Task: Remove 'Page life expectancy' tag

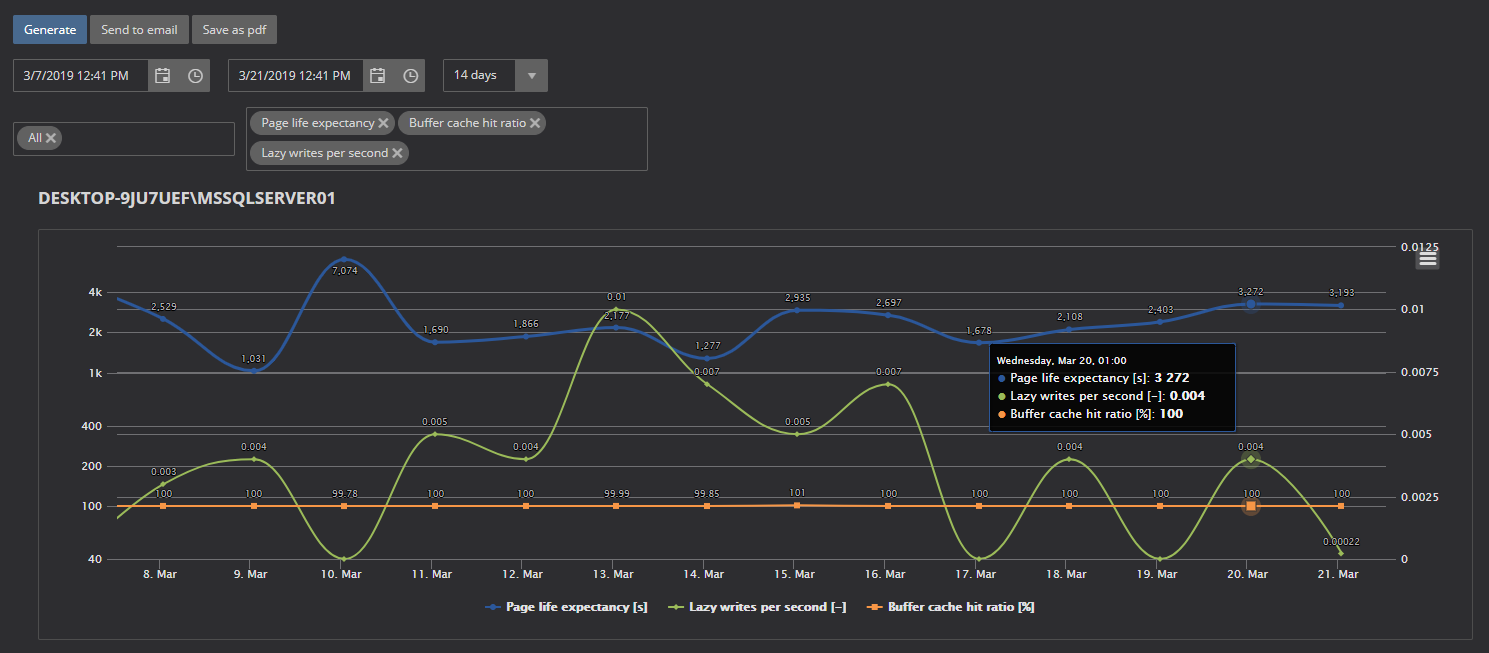Action: [x=383, y=123]
